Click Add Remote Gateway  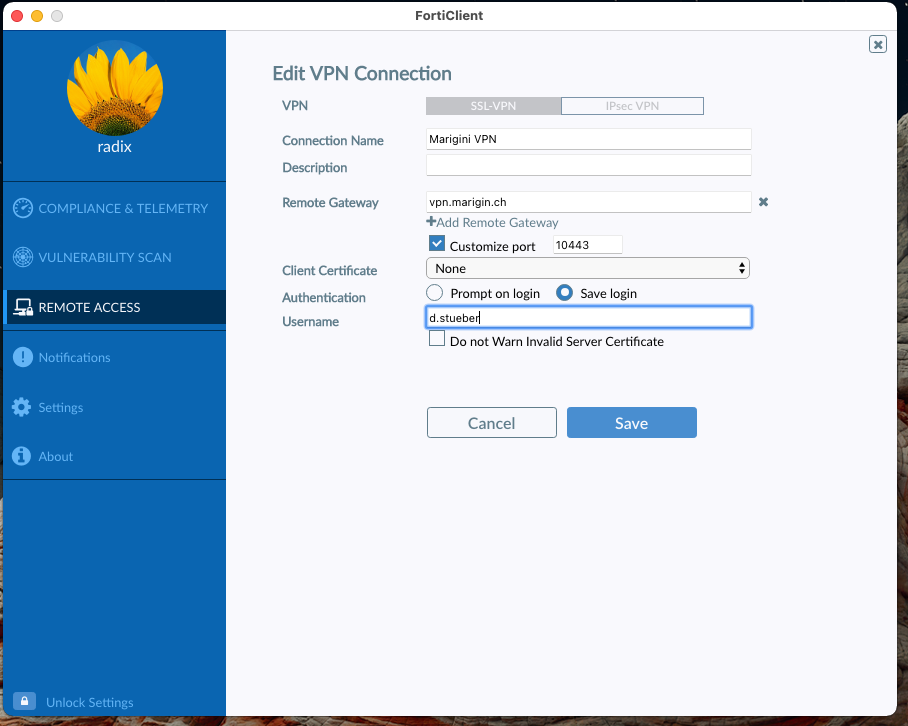point(492,222)
